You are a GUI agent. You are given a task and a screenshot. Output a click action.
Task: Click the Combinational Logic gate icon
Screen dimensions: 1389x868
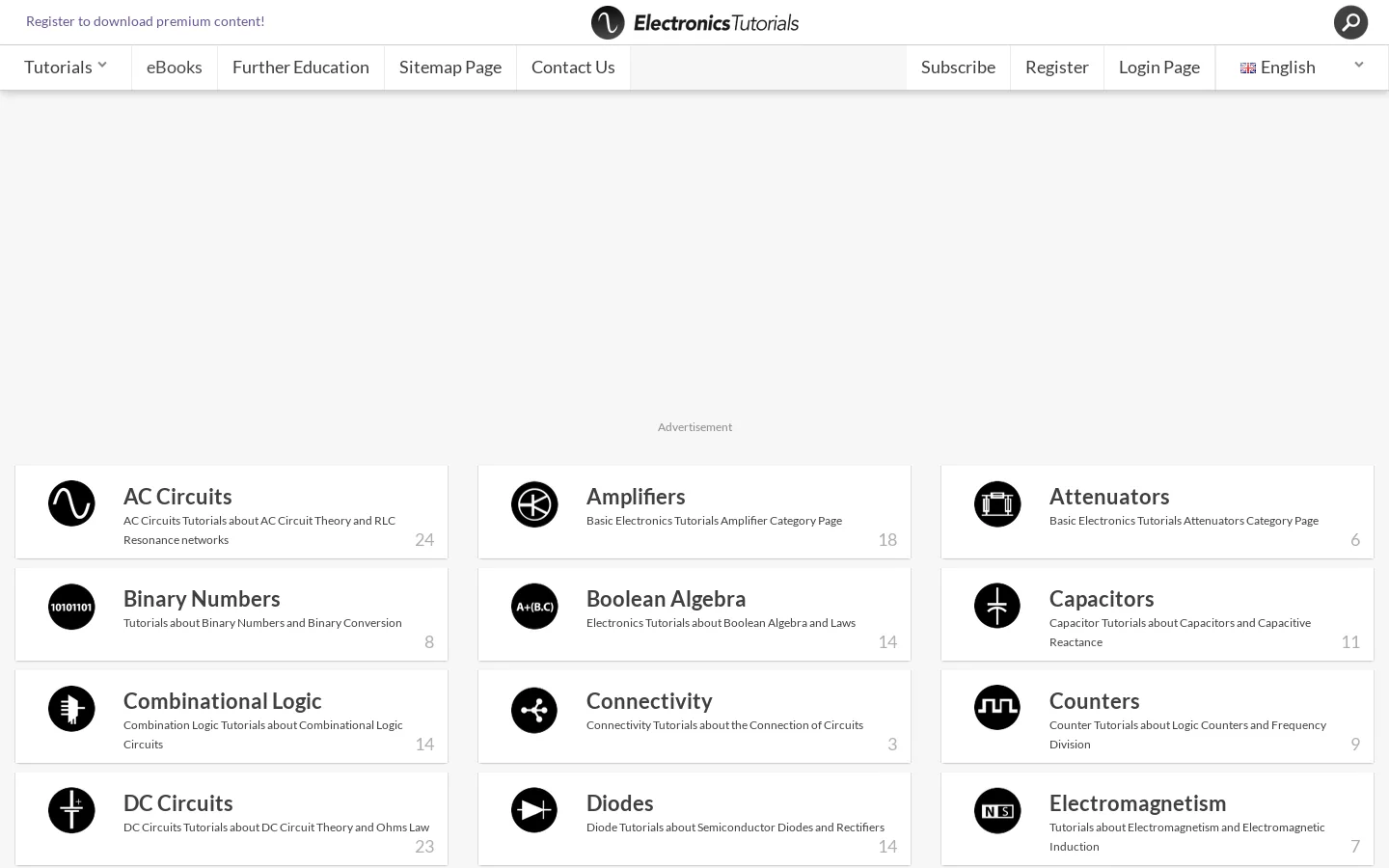click(71, 709)
